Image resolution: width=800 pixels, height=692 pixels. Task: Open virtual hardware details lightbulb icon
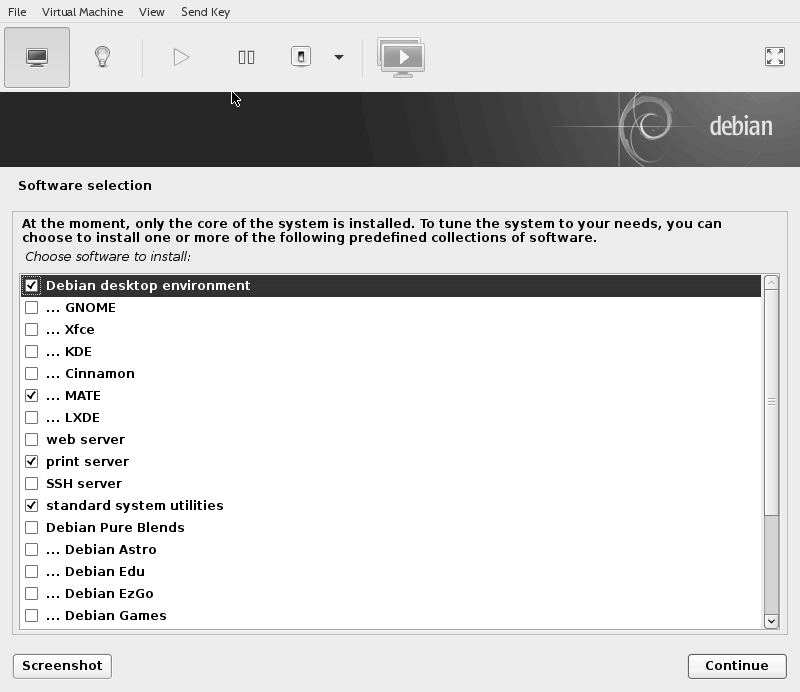(x=103, y=57)
